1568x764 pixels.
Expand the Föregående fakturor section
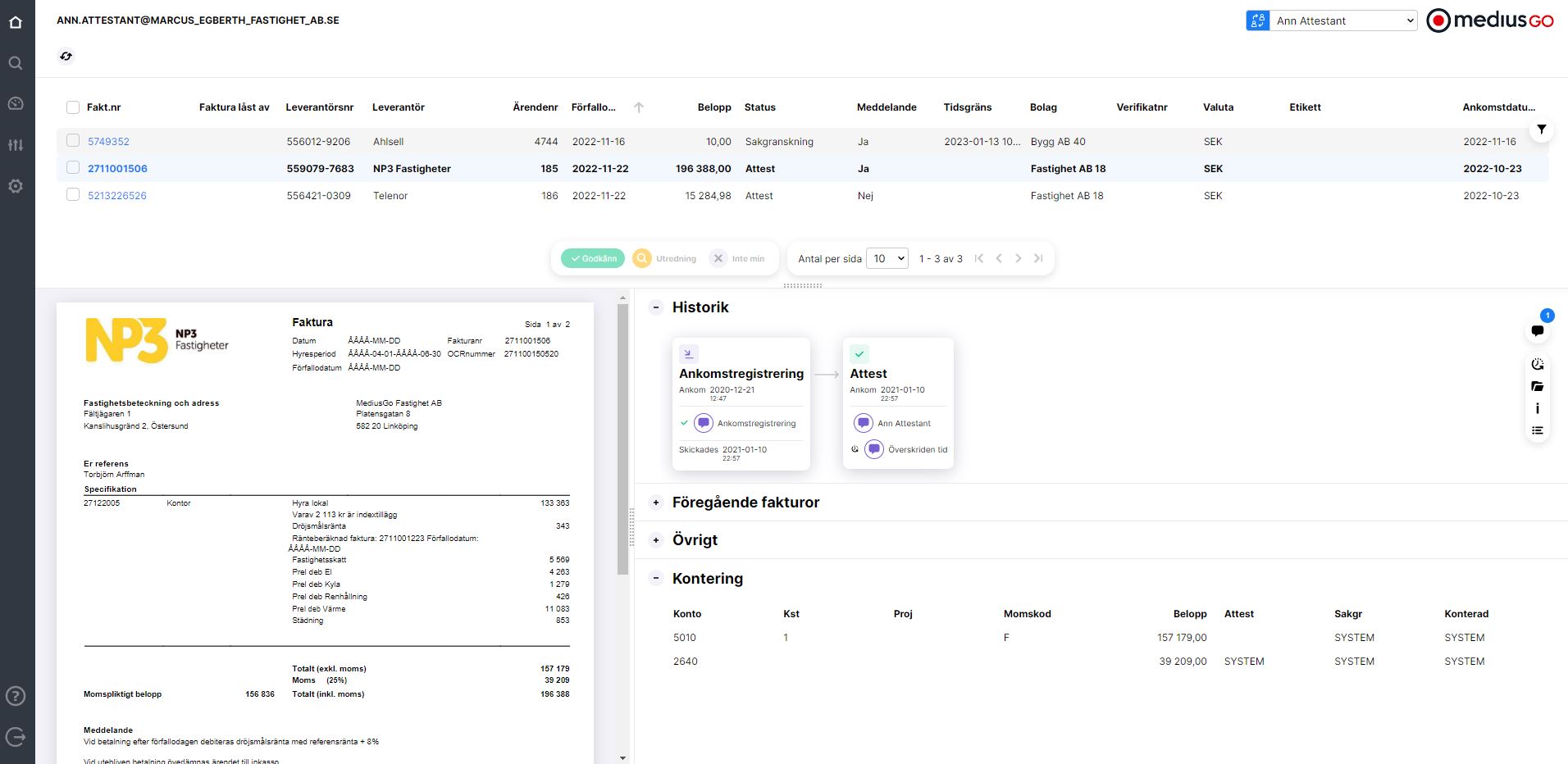[656, 503]
